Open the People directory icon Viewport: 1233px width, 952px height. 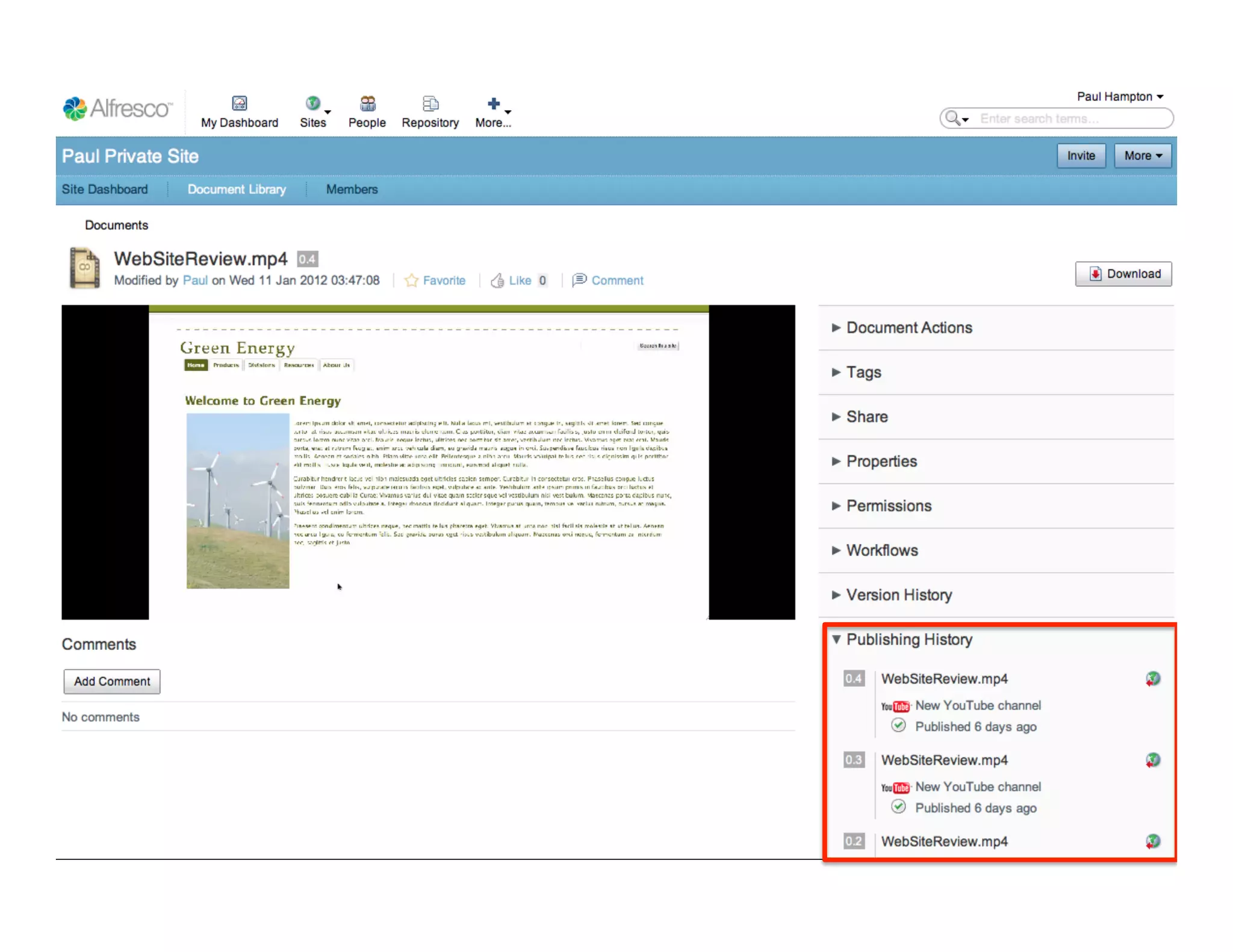(367, 104)
